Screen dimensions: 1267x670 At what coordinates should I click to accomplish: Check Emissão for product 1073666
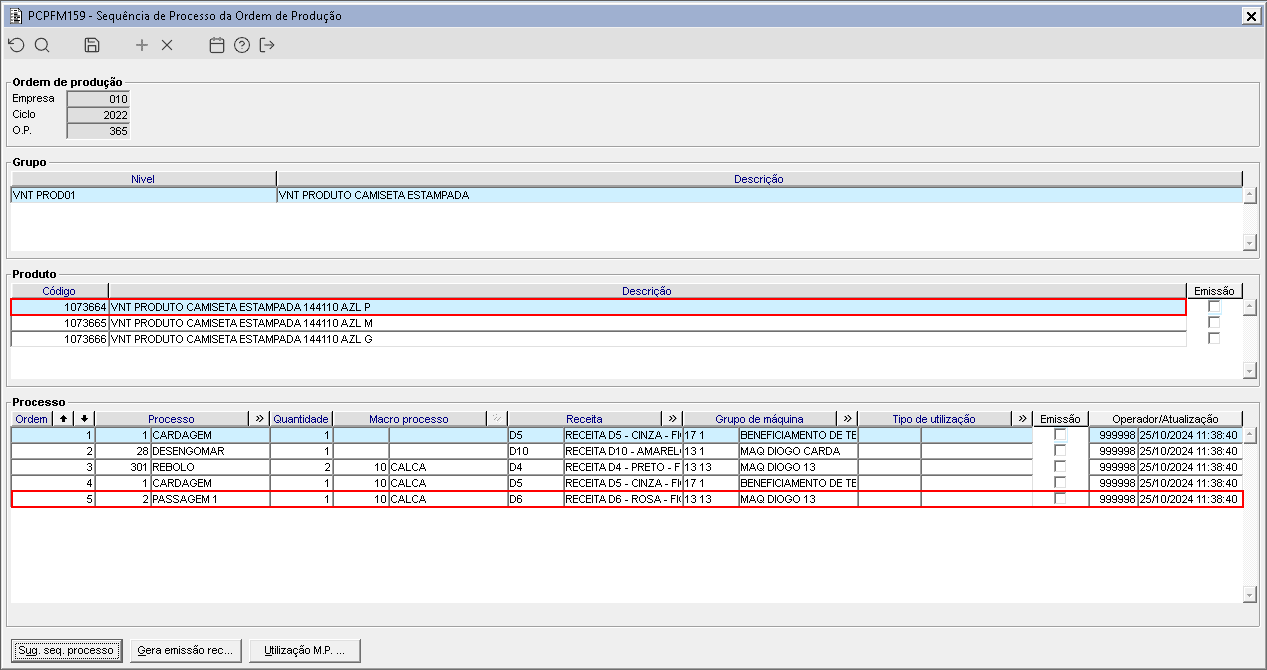(x=1214, y=339)
